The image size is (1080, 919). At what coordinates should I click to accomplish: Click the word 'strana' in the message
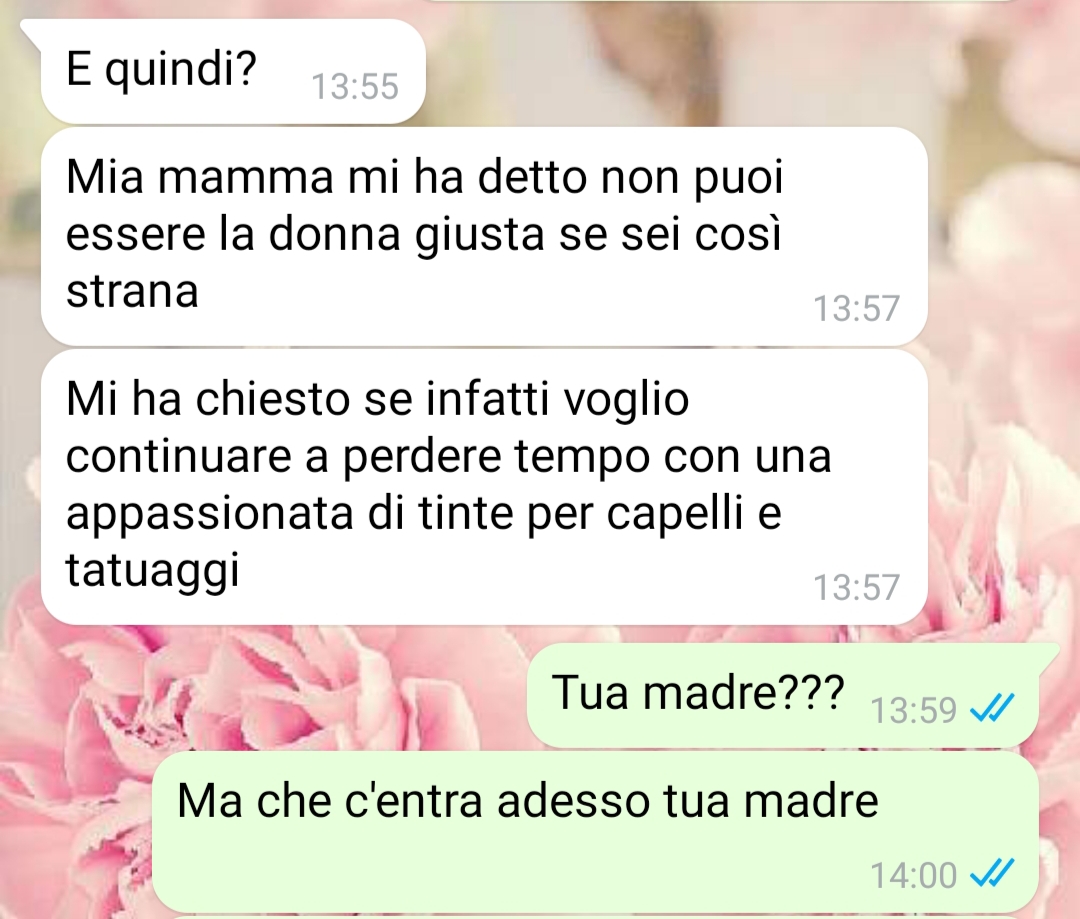point(132,291)
